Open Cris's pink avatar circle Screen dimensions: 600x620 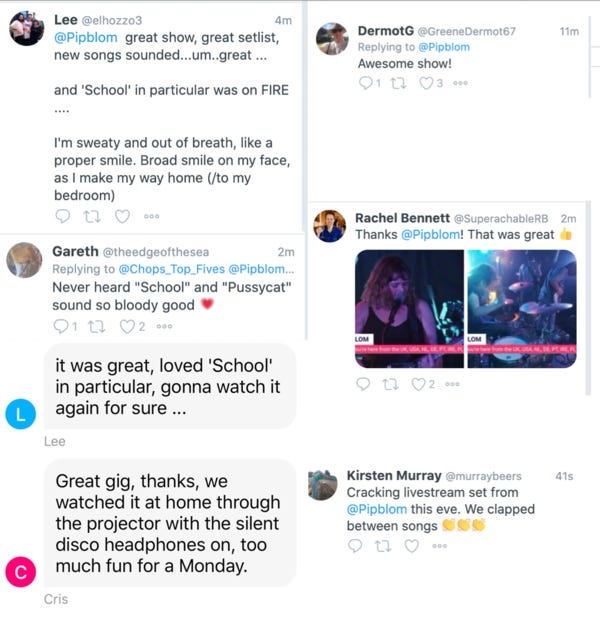click(x=21, y=572)
